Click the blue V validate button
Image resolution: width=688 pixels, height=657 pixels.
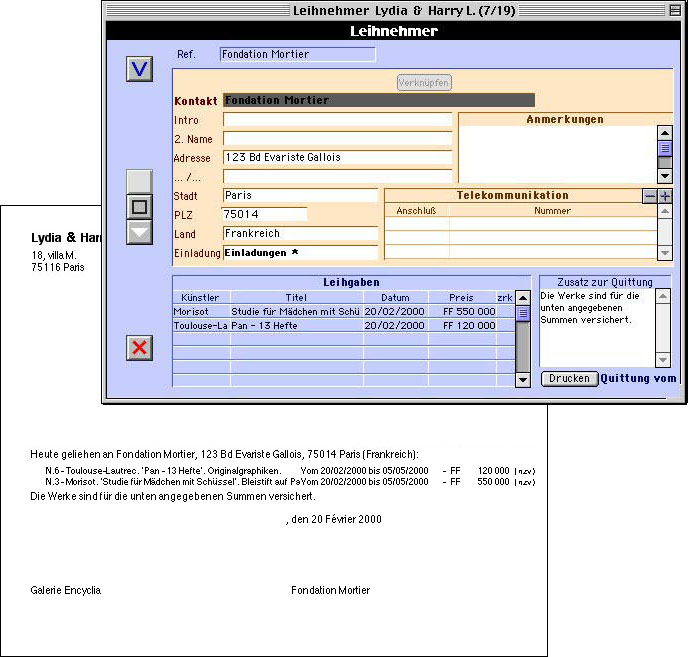(x=140, y=69)
